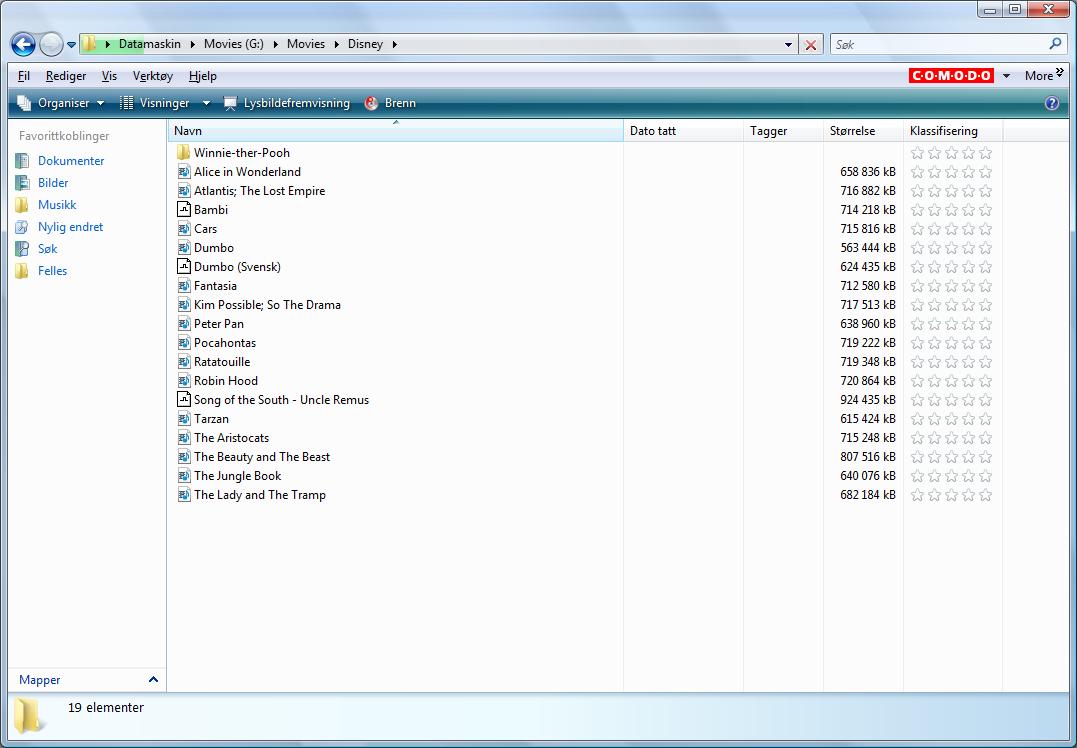Click the Organiser toolbar icon

[x=24, y=103]
